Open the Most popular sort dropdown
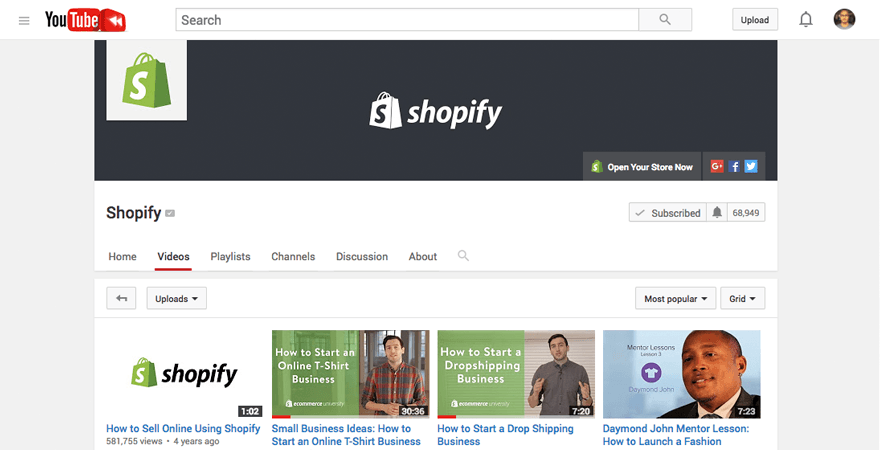880x450 pixels. [x=676, y=298]
